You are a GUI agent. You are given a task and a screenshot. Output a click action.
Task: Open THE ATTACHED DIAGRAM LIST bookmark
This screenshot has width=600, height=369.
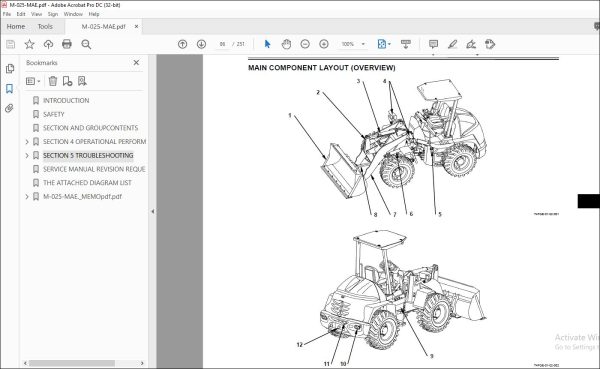click(x=87, y=183)
